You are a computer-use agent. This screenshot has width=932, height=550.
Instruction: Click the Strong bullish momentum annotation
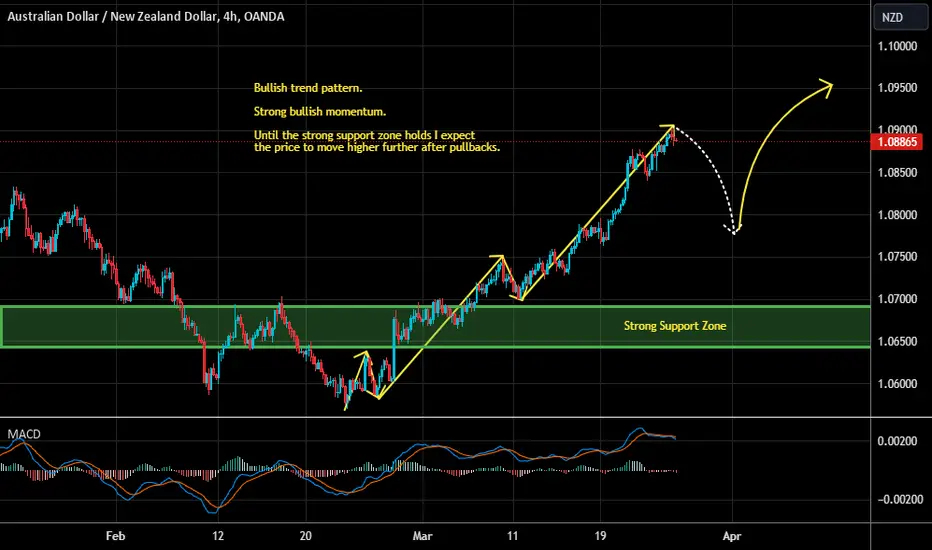pyautogui.click(x=320, y=112)
